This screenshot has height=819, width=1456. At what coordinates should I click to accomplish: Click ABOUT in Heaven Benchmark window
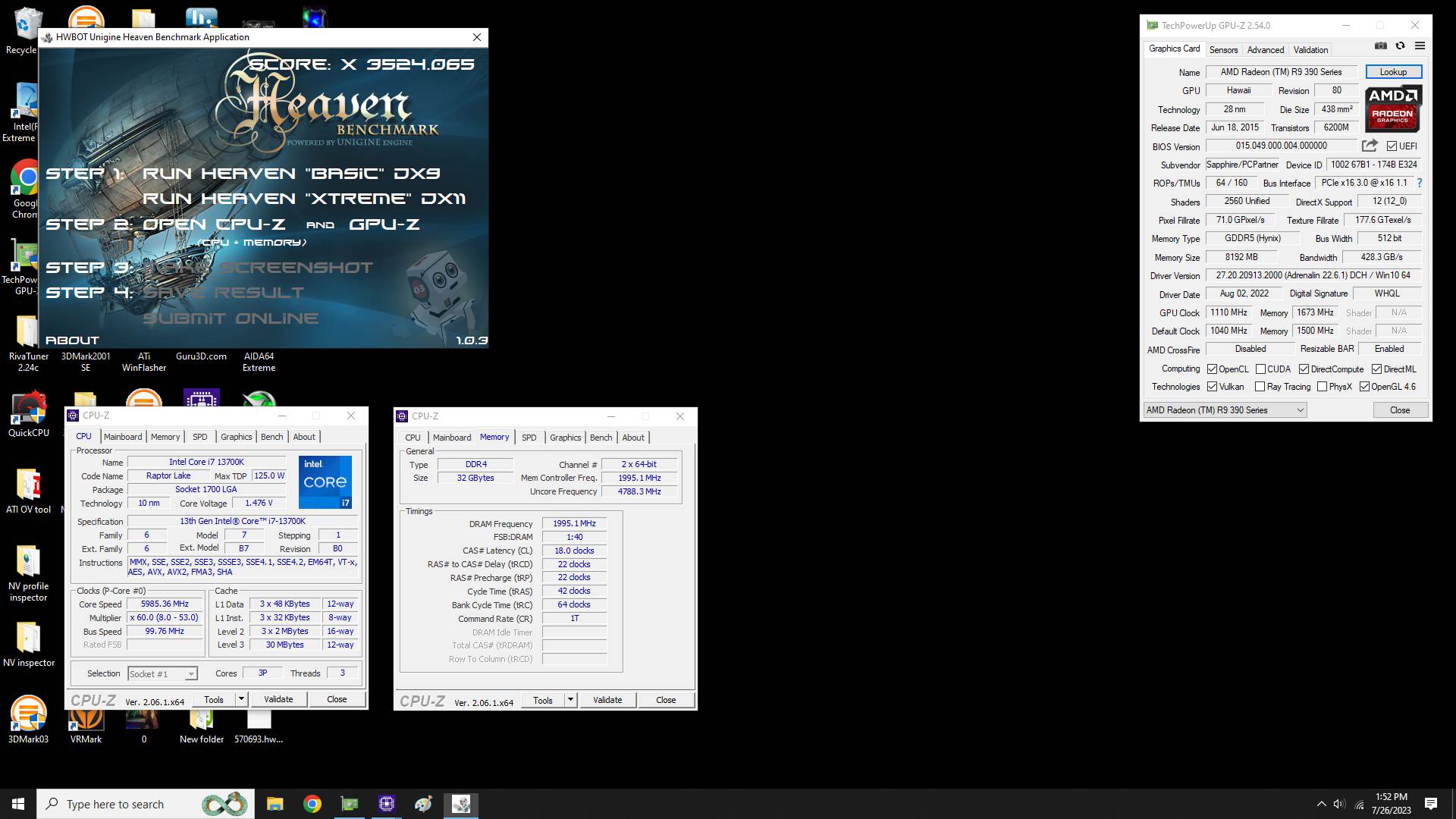(72, 340)
